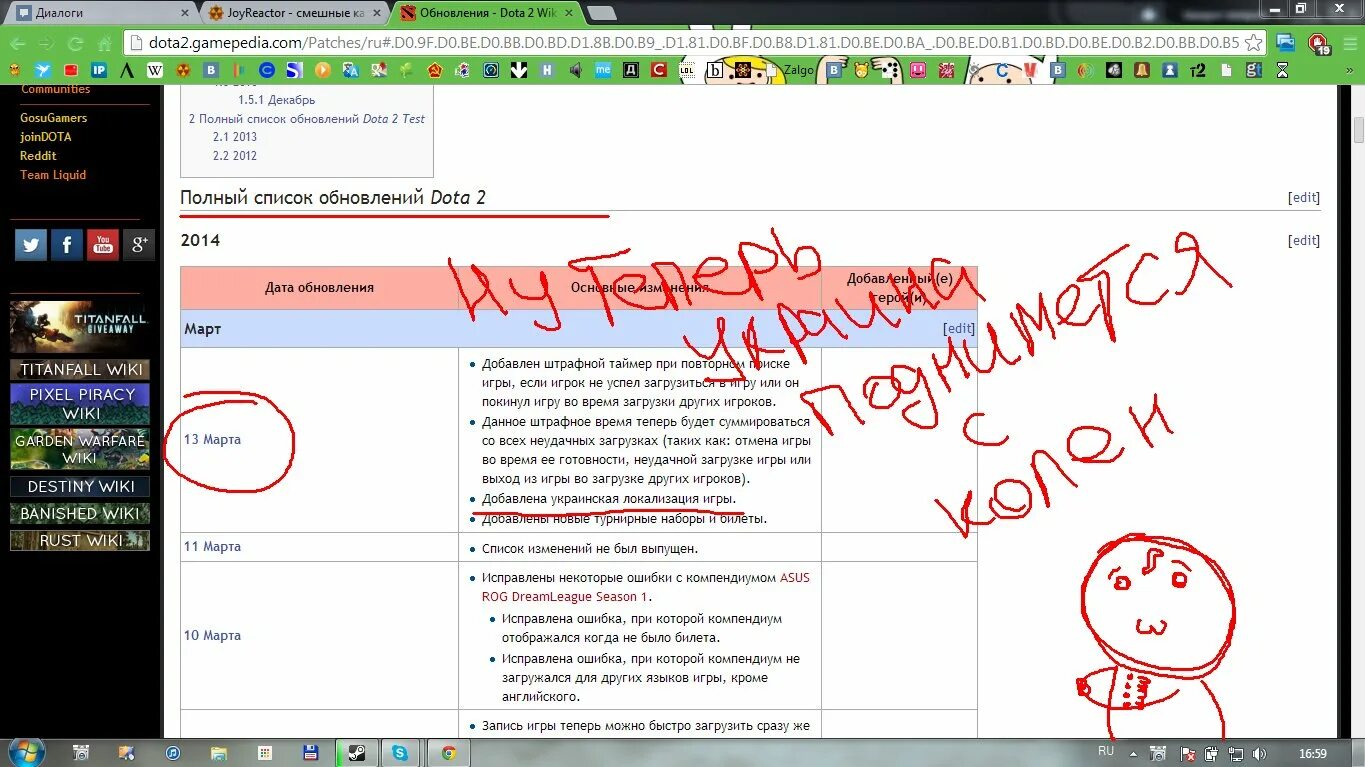Screen dimensions: 1365x767
Task: Open the Banished Wiki banner
Action: point(80,514)
